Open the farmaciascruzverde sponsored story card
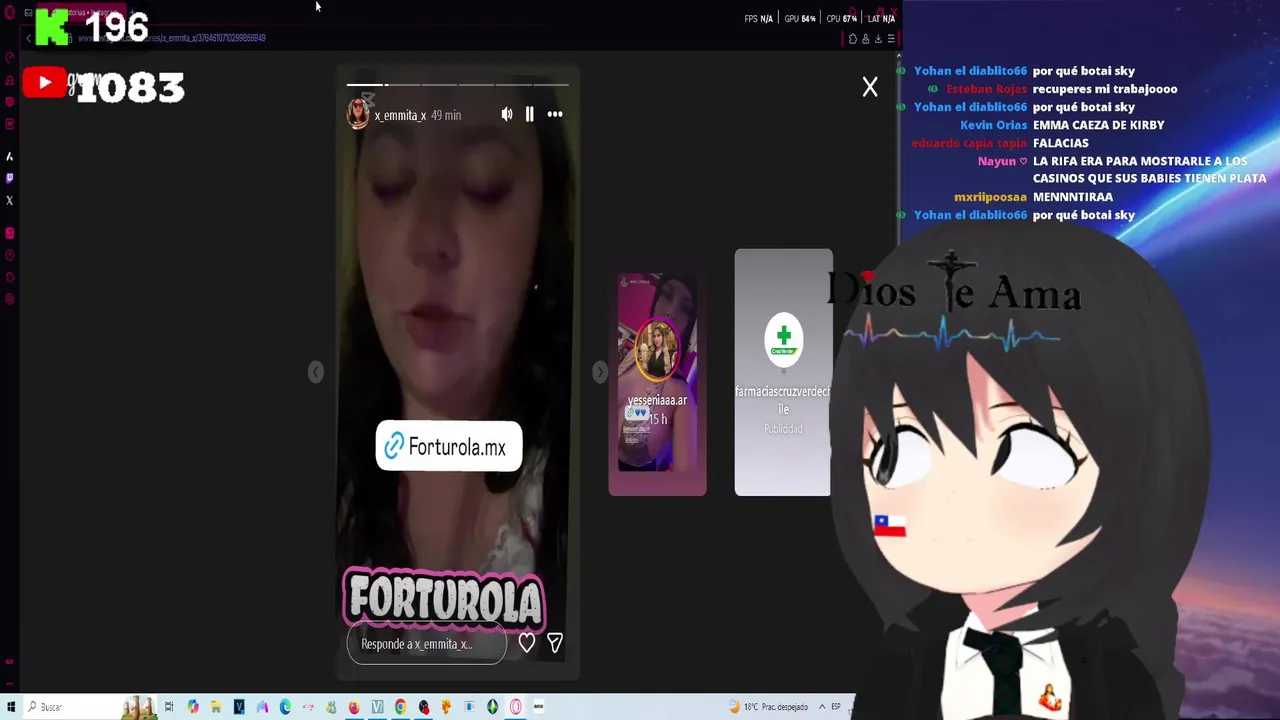This screenshot has height=720, width=1280. pos(783,372)
